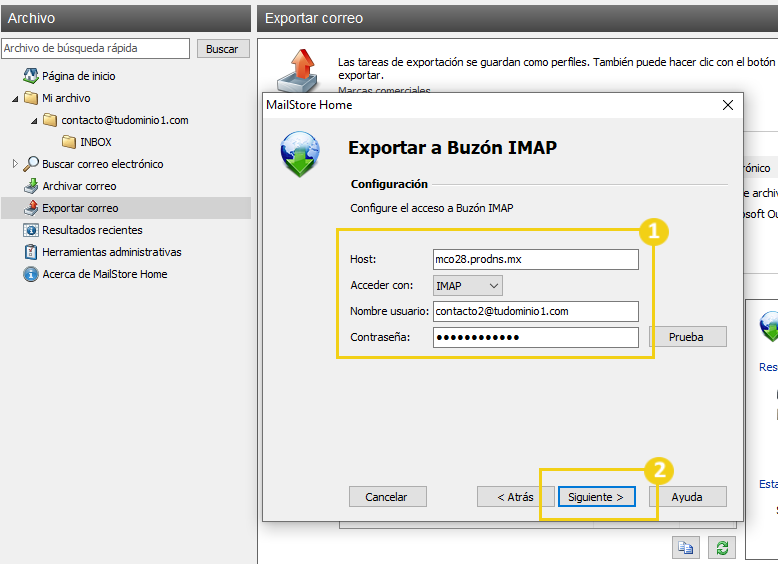Collapse the Mi archivo tree node
The width and height of the screenshot is (778, 564).
pos(15,99)
